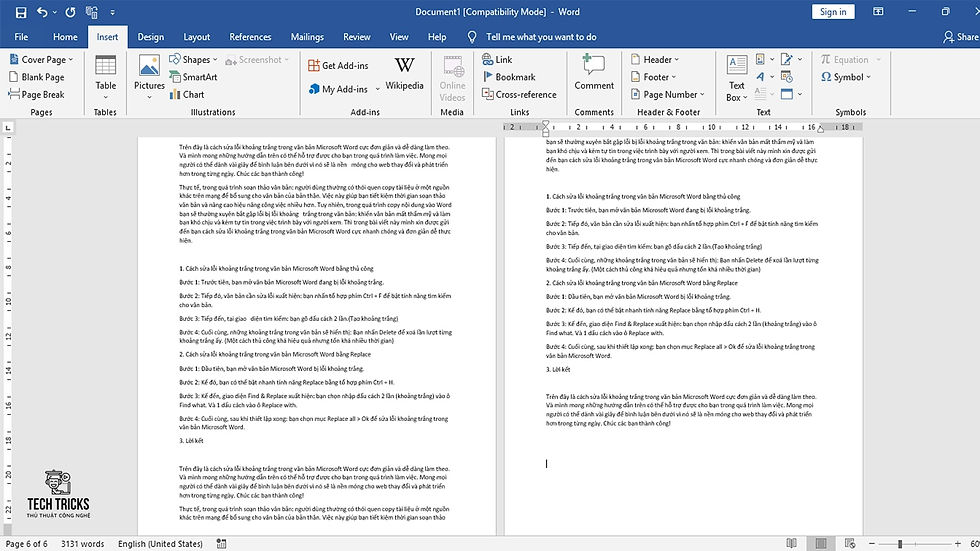Insert a Chart
Screen dimensions: 980x551
[x=187, y=94]
